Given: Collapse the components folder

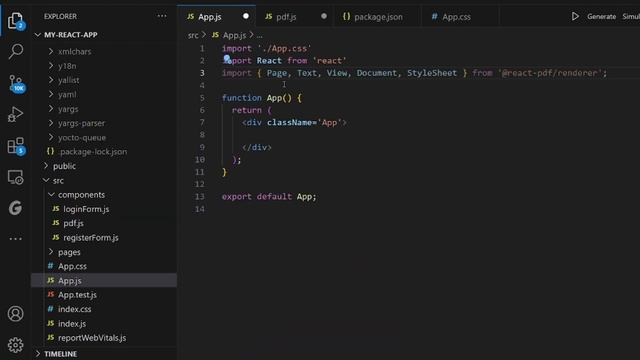Looking at the screenshot, I should click(x=81, y=195).
